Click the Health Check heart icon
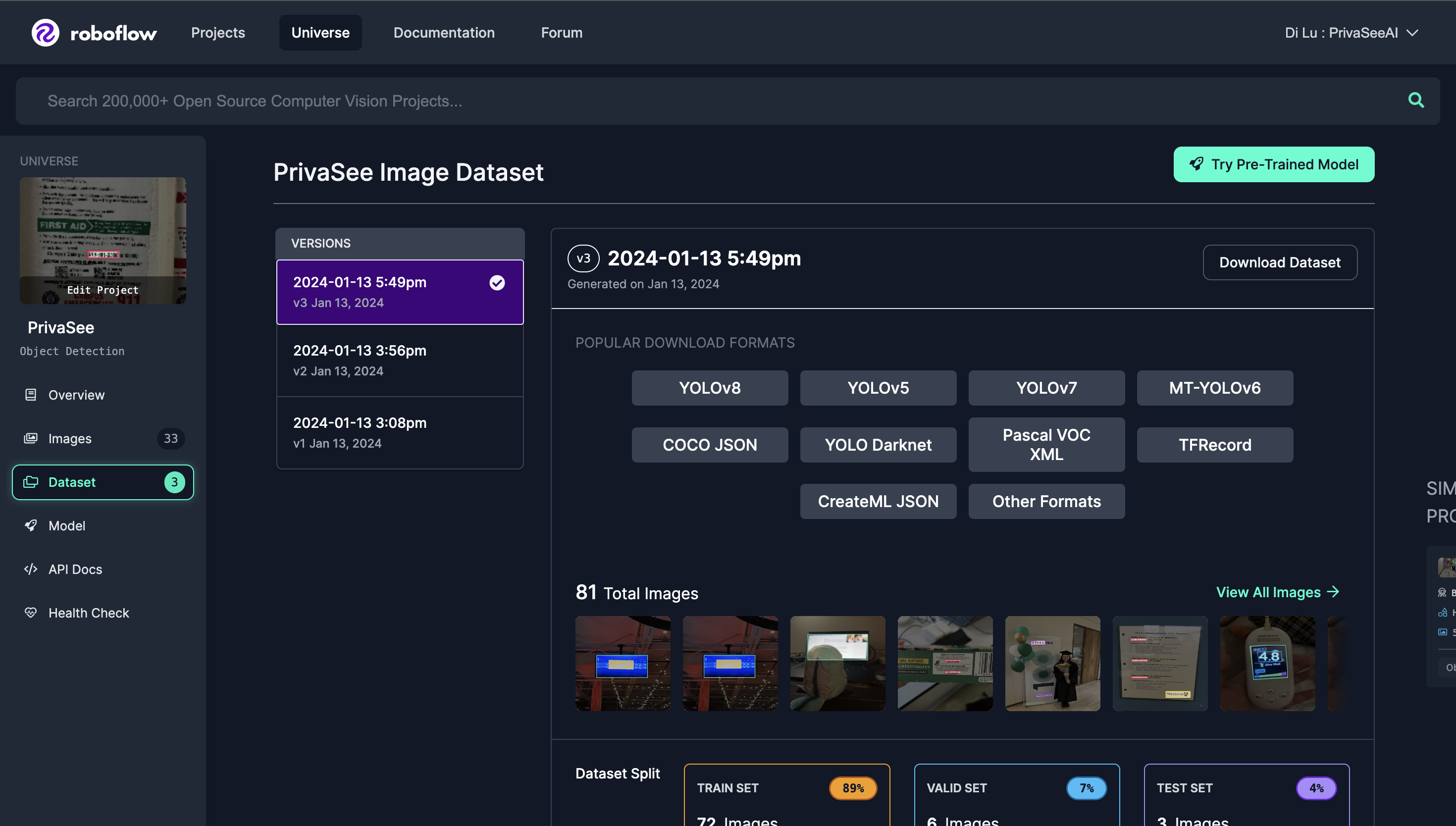 pos(31,613)
